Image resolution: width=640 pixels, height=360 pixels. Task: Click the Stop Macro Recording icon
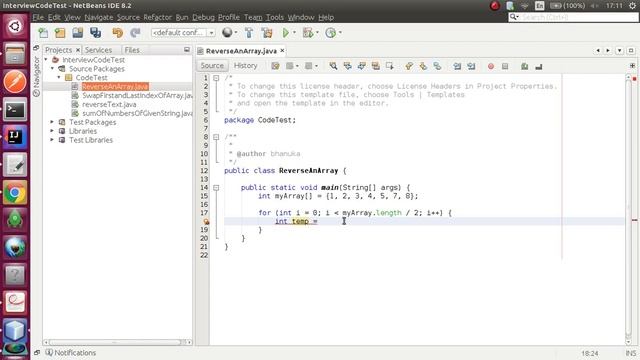point(505,66)
